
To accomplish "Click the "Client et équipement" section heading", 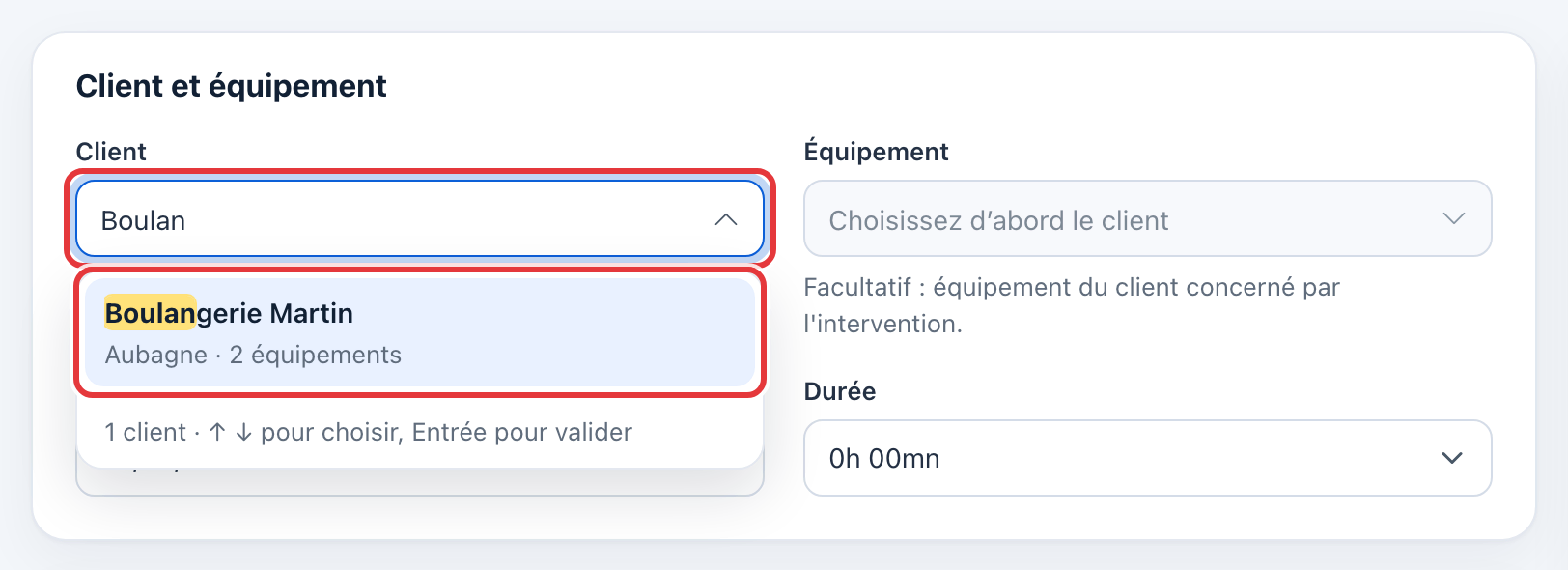I will pyautogui.click(x=232, y=86).
